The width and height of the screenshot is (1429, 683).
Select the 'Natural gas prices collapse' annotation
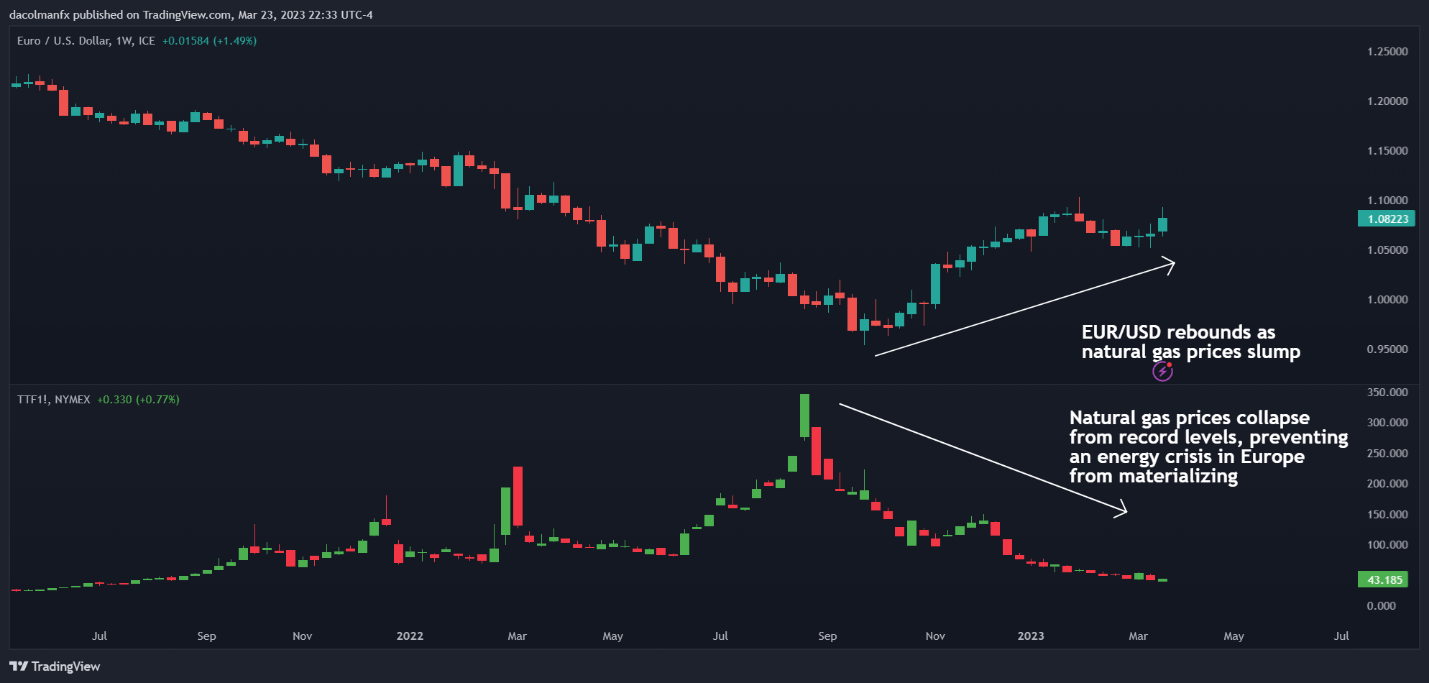point(1208,447)
